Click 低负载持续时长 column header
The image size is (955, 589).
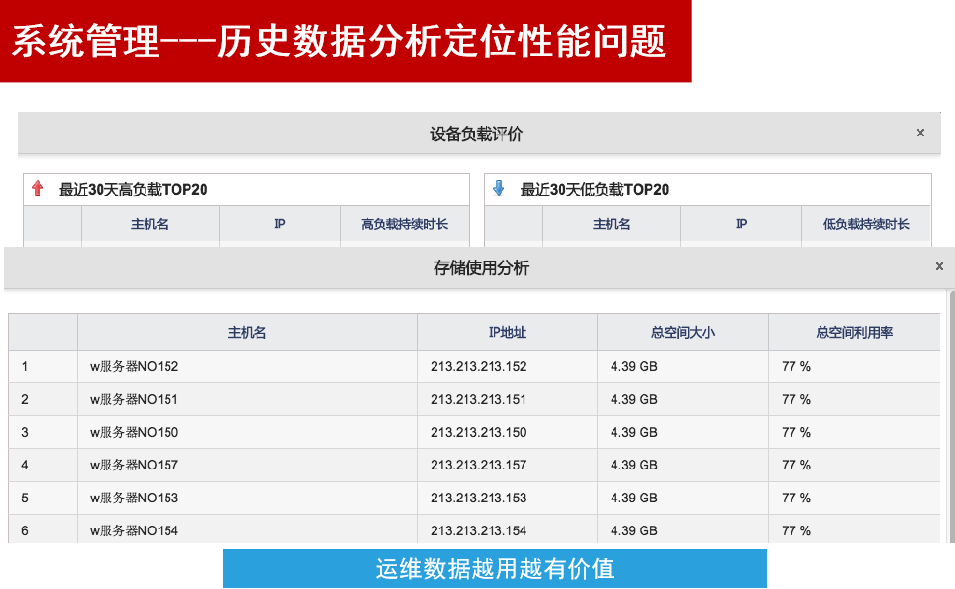click(x=866, y=224)
